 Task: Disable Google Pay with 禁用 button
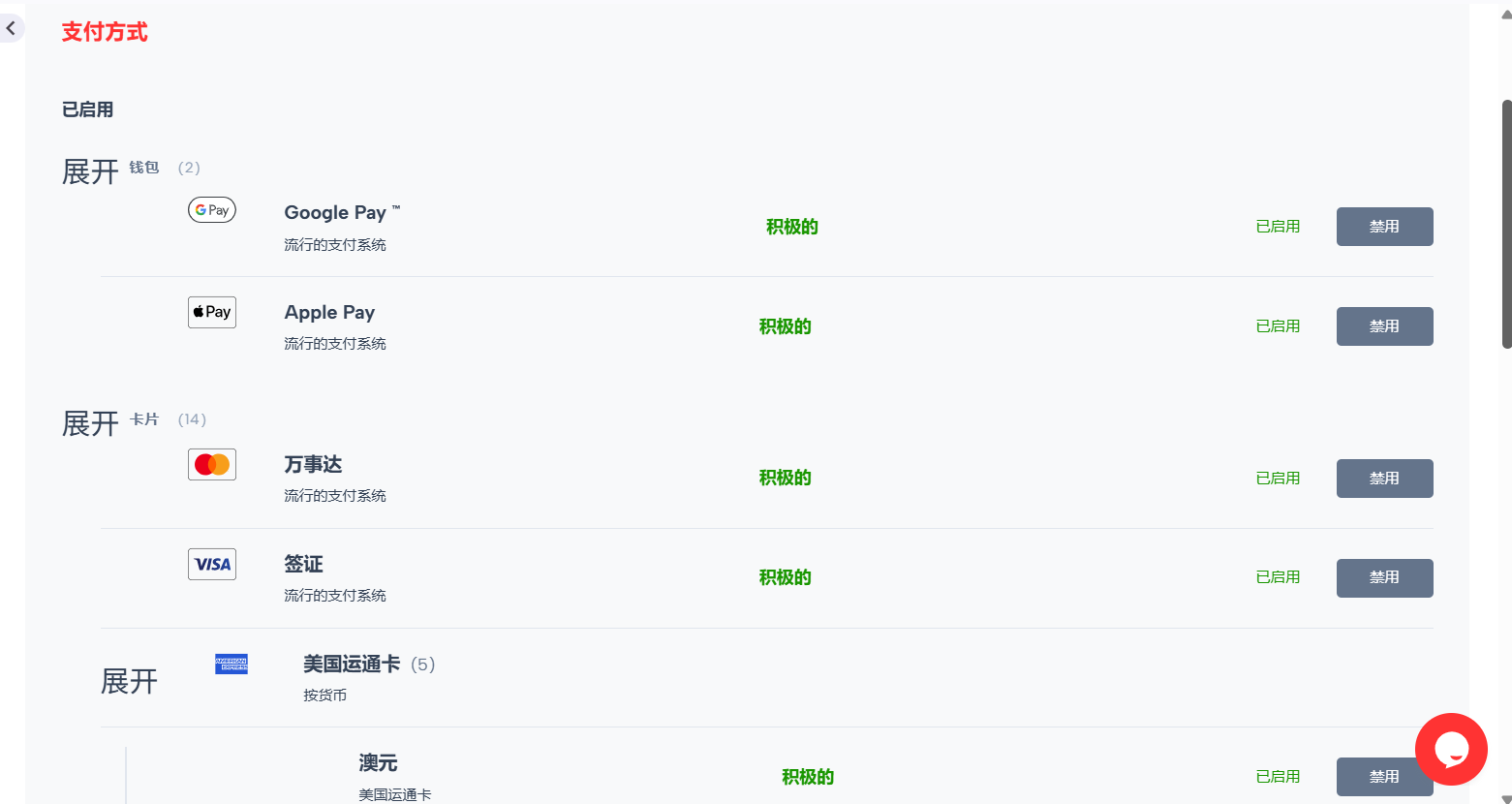click(1385, 227)
